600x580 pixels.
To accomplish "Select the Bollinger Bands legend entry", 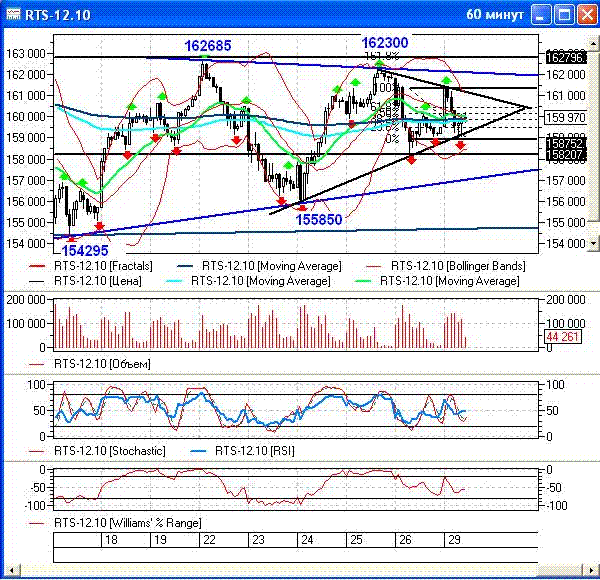I will click(x=446, y=266).
